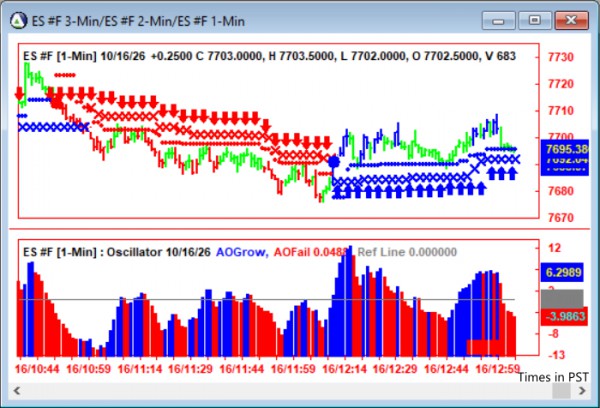This screenshot has height=408, width=600.
Task: Click the 16/12:44 time axis label
Action: 447,369
